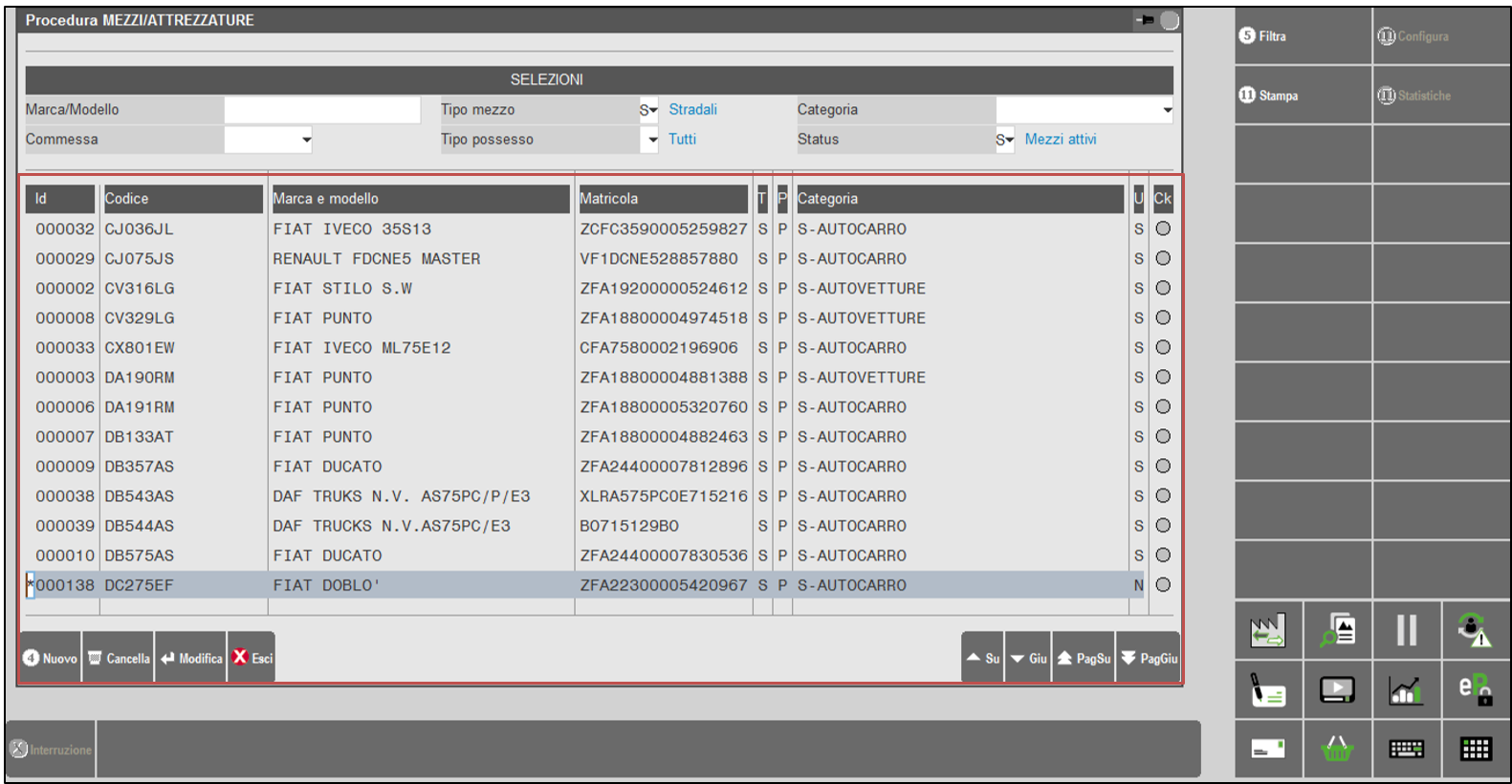Image resolution: width=1512 pixels, height=784 pixels.
Task: Click the pause bars icon
Action: [1406, 631]
